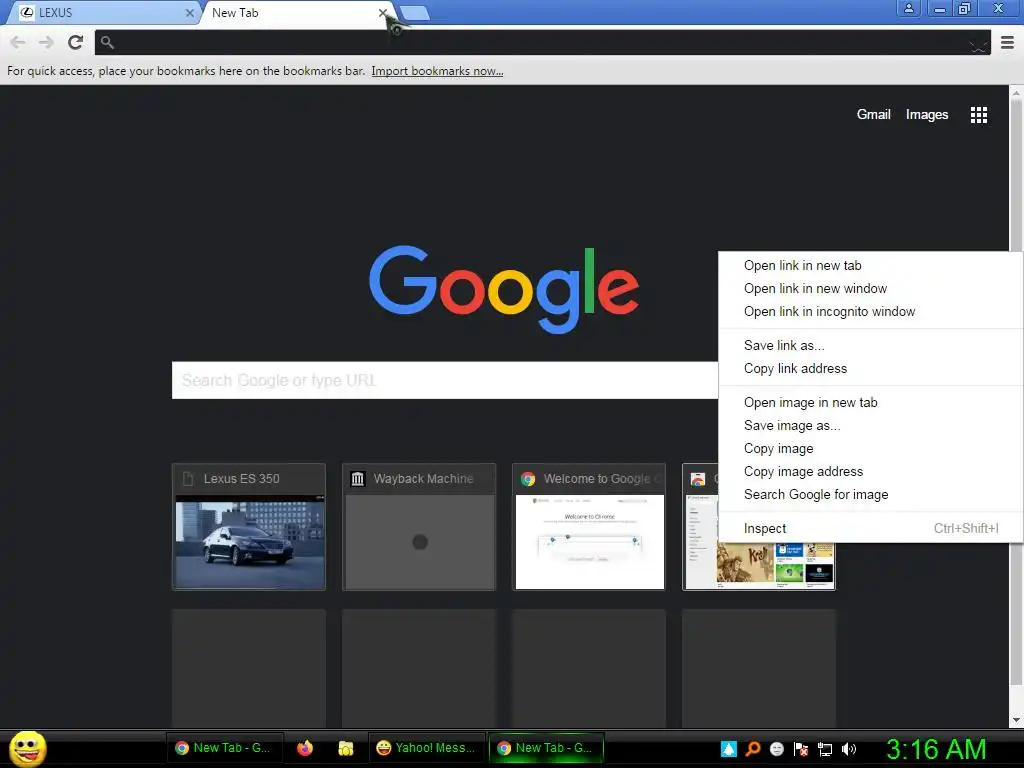The width and height of the screenshot is (1024, 768).
Task: Open the volume speaker tray icon
Action: pyautogui.click(x=849, y=749)
